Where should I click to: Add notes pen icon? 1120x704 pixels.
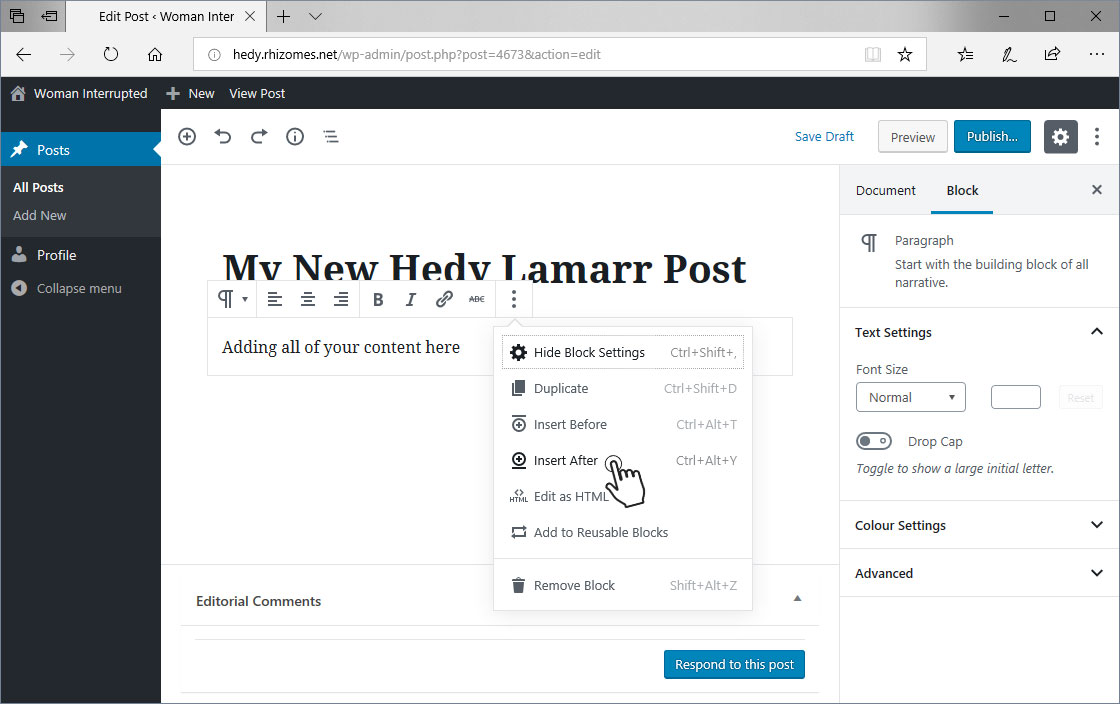[x=1009, y=54]
